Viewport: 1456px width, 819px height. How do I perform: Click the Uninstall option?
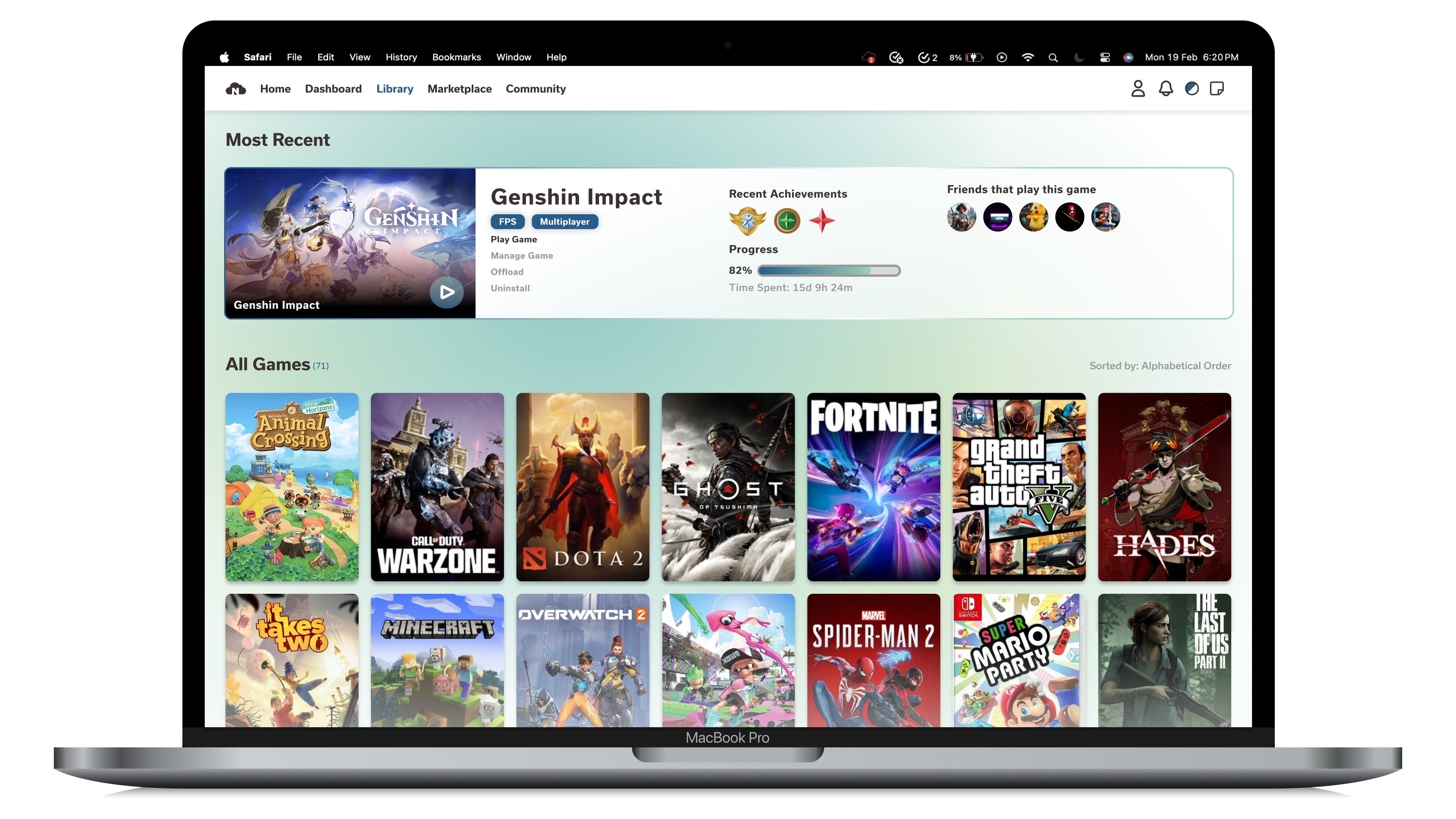510,288
